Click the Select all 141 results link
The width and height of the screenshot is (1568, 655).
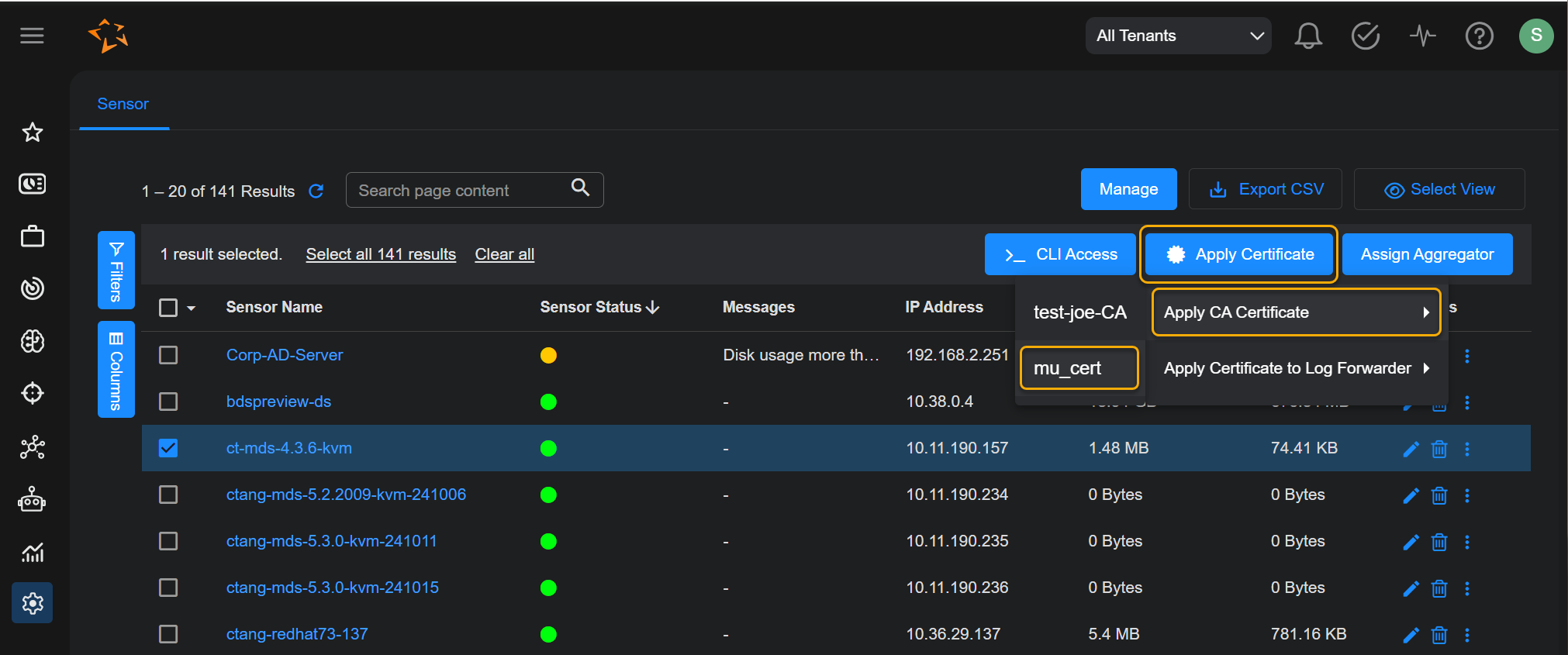[x=381, y=254]
